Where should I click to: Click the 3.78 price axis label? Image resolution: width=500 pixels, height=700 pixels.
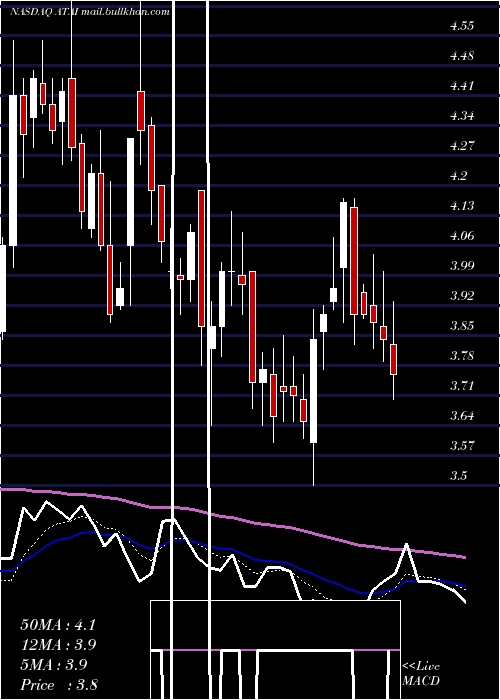tap(462, 356)
